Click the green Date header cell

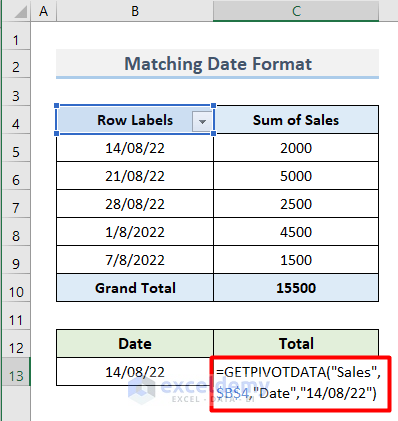[135, 344]
